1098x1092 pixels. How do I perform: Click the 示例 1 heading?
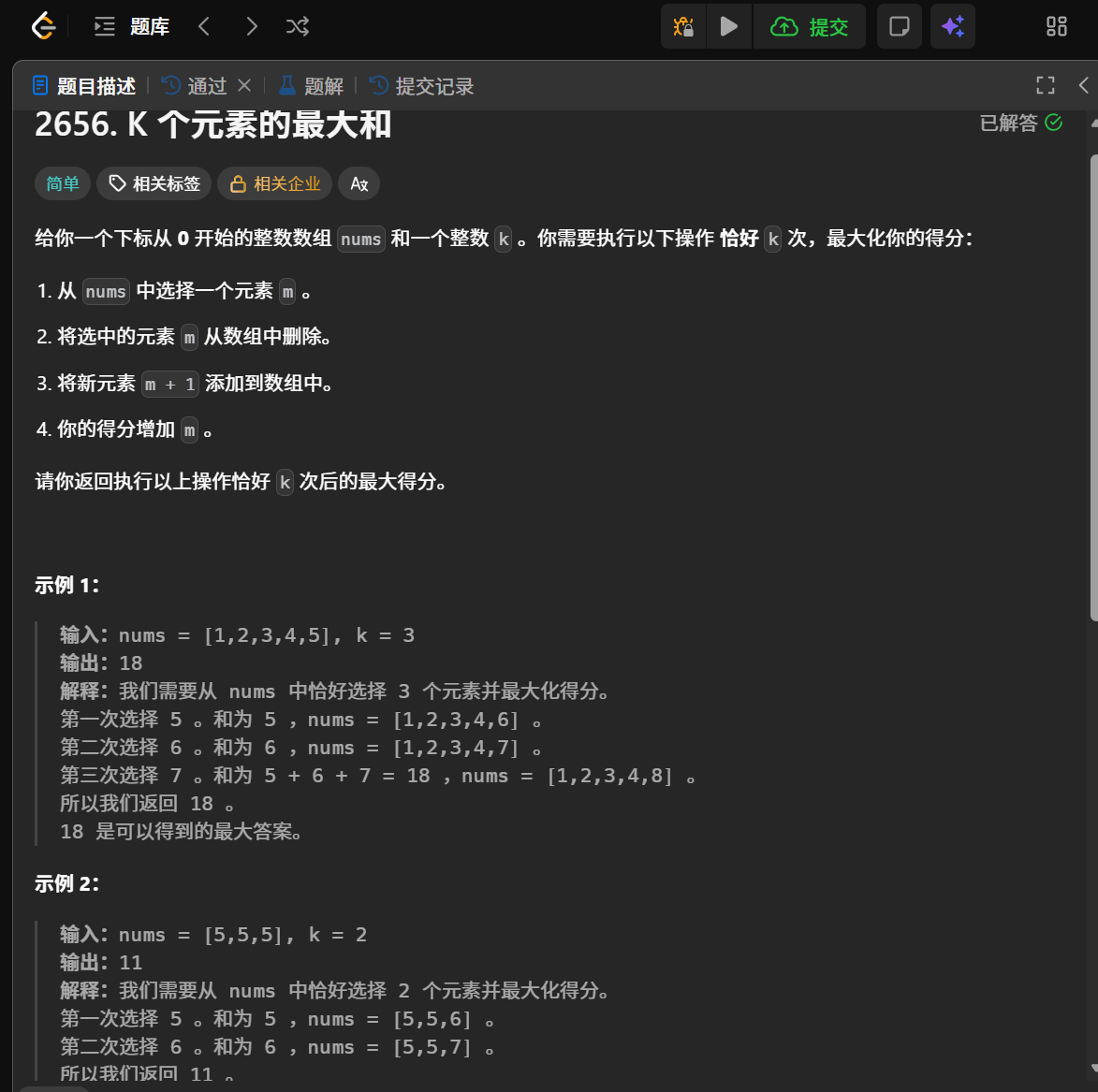(x=67, y=585)
